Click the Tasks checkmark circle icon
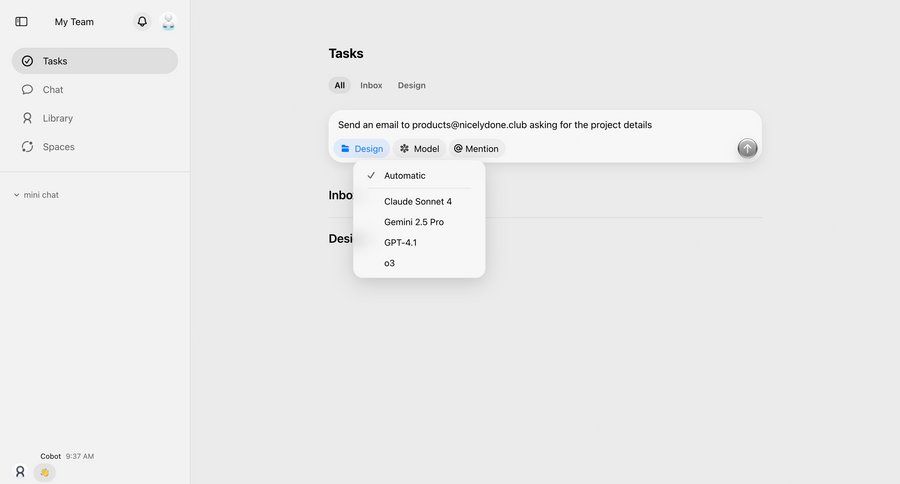This screenshot has width=900, height=484. coord(27,61)
